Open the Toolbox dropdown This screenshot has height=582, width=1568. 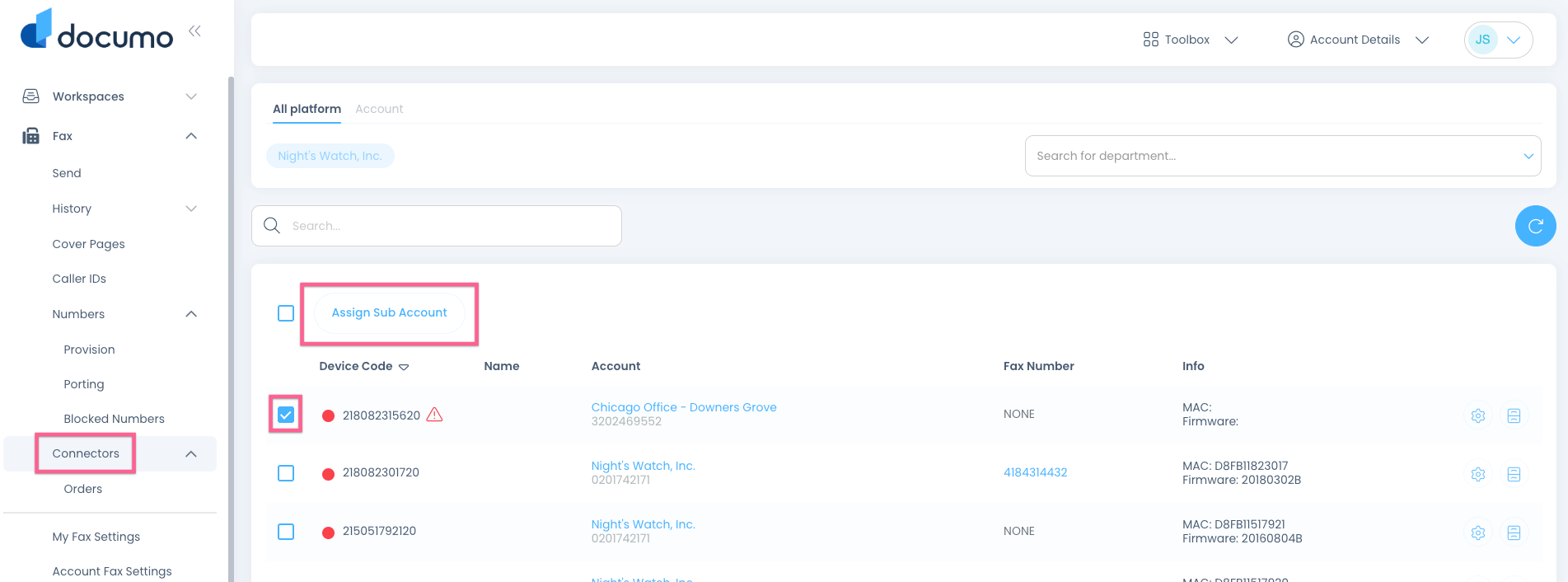[1190, 40]
